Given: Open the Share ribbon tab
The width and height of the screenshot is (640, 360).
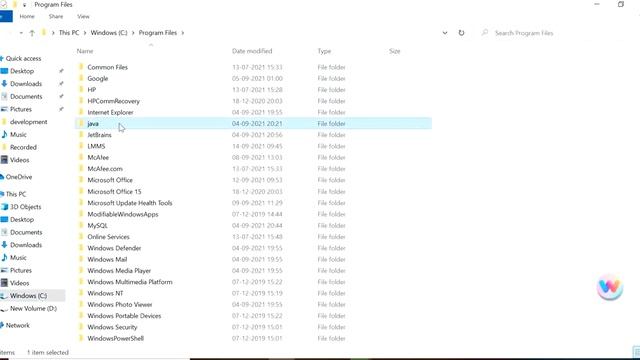Looking at the screenshot, I should point(56,16).
